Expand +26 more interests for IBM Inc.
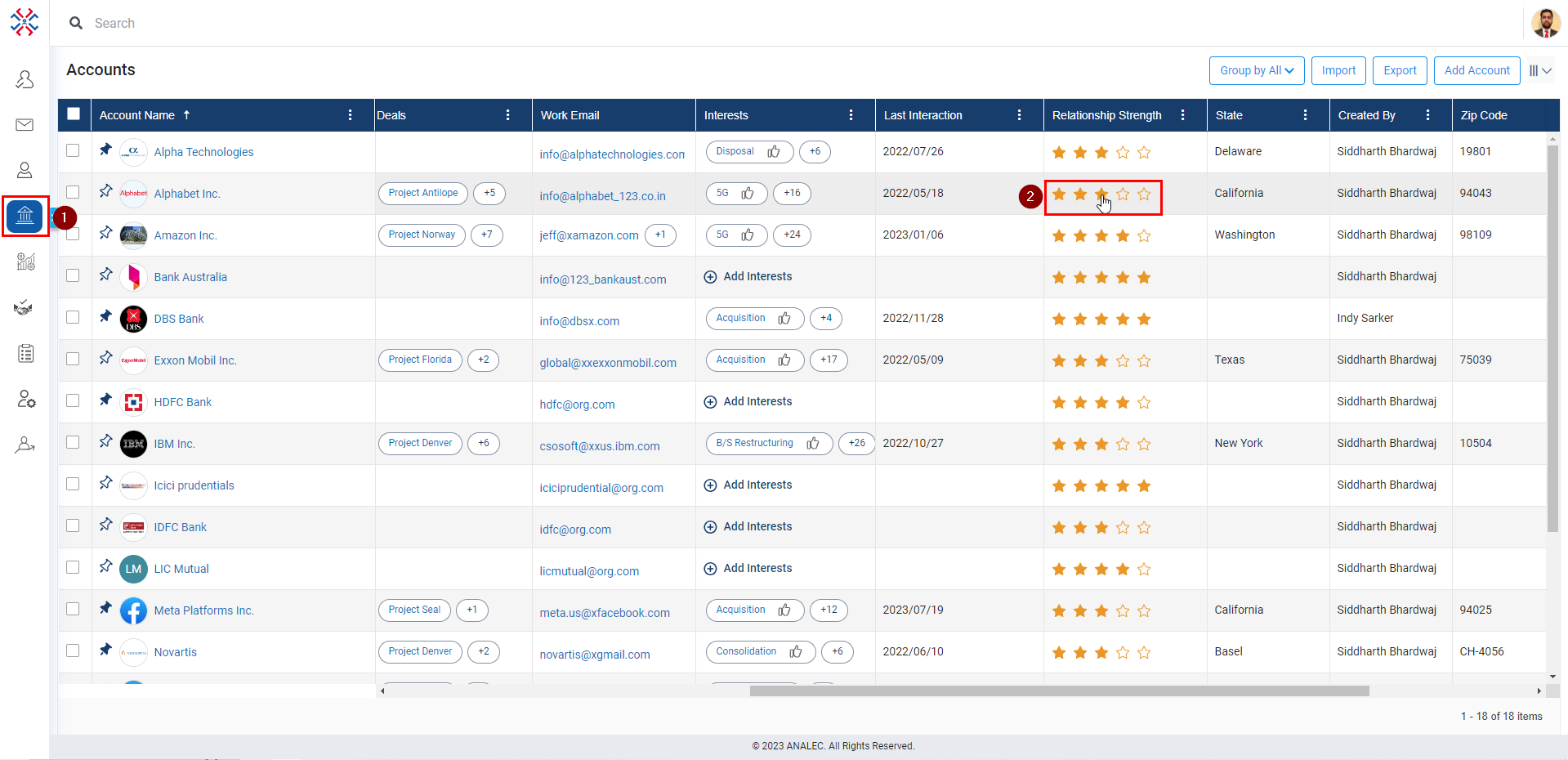This screenshot has height=760, width=1568. click(x=856, y=443)
